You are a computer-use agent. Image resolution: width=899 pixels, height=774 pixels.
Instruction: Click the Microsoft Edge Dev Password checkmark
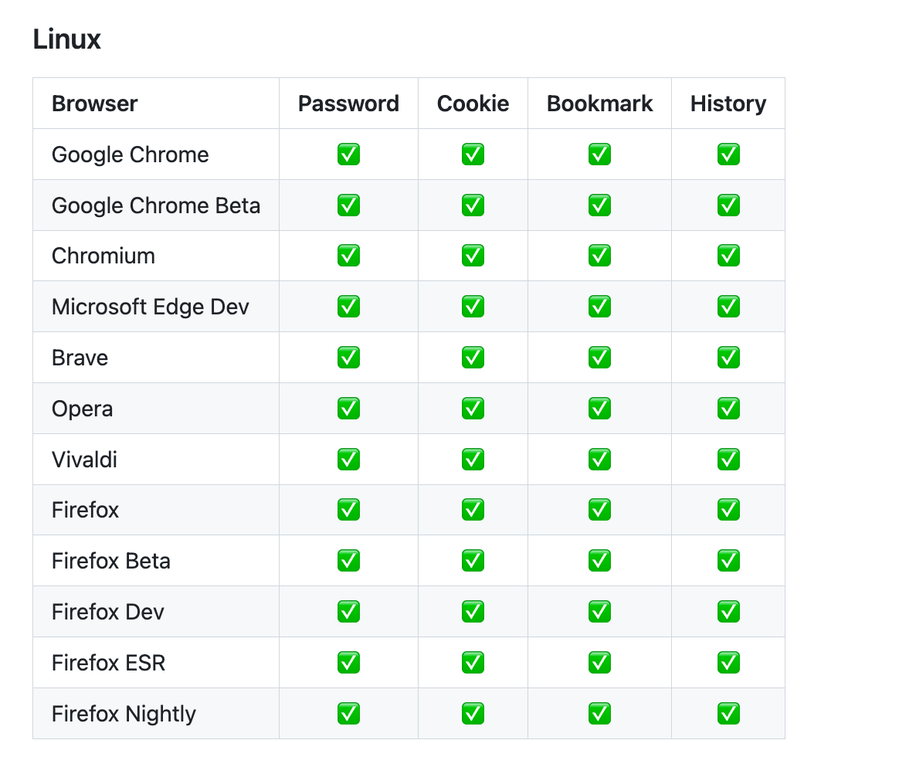point(349,307)
